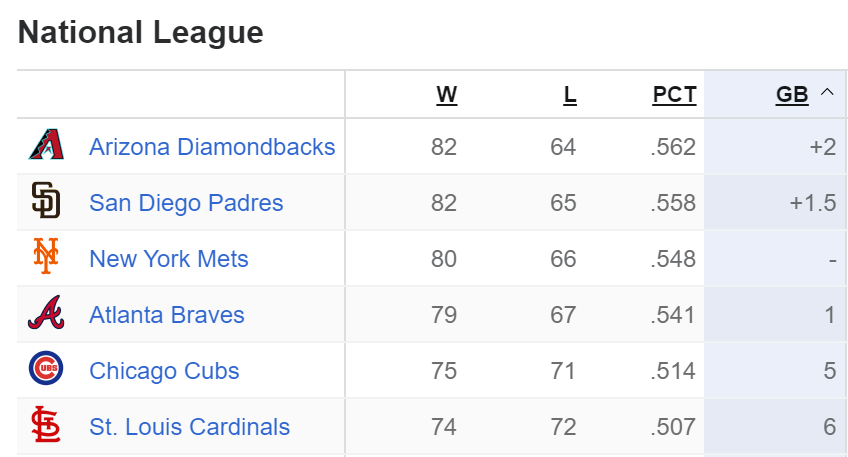Open the San Diego Padres link

click(x=186, y=203)
